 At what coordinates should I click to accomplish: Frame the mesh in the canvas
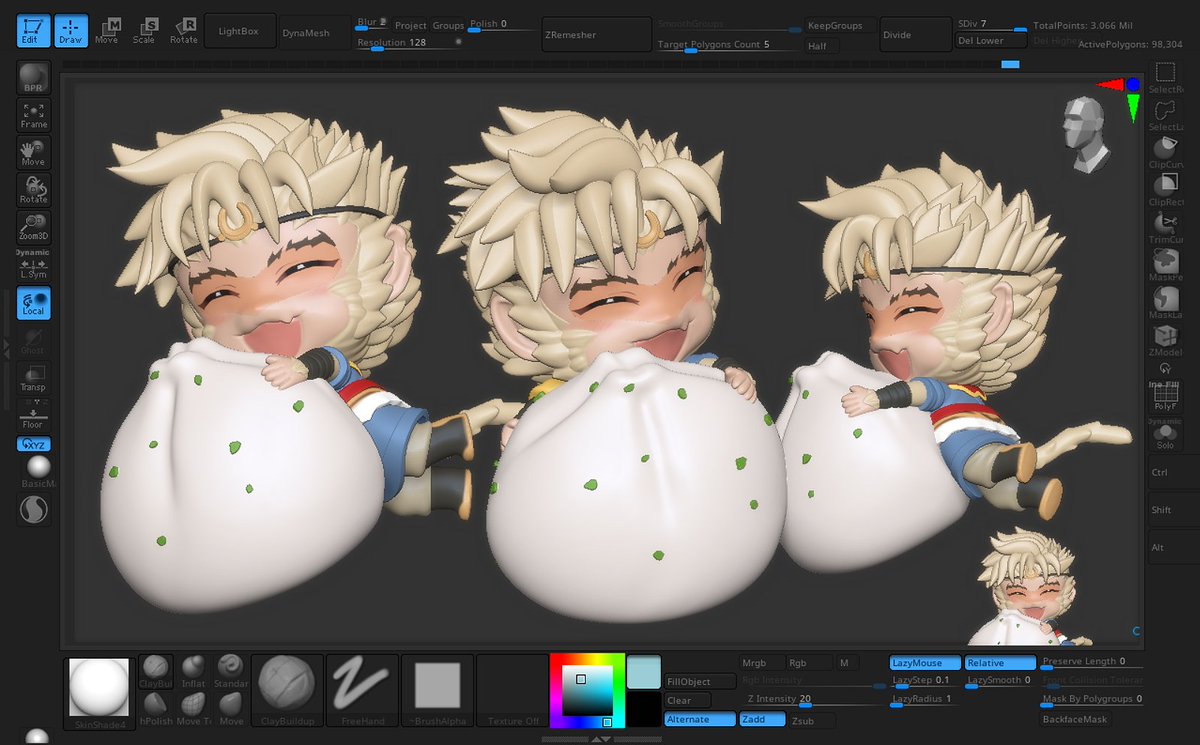point(34,115)
